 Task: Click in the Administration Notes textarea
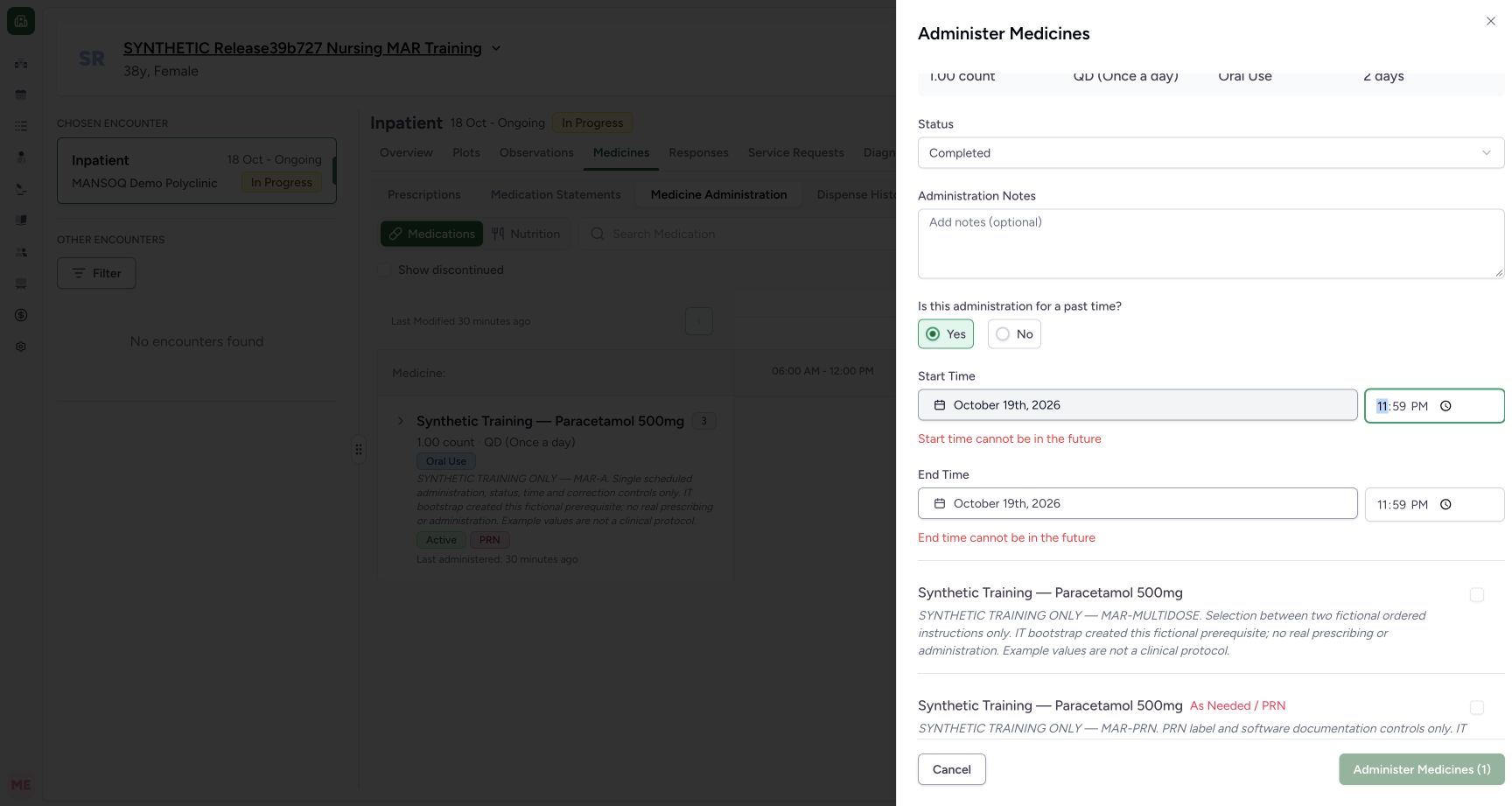coord(1211,243)
